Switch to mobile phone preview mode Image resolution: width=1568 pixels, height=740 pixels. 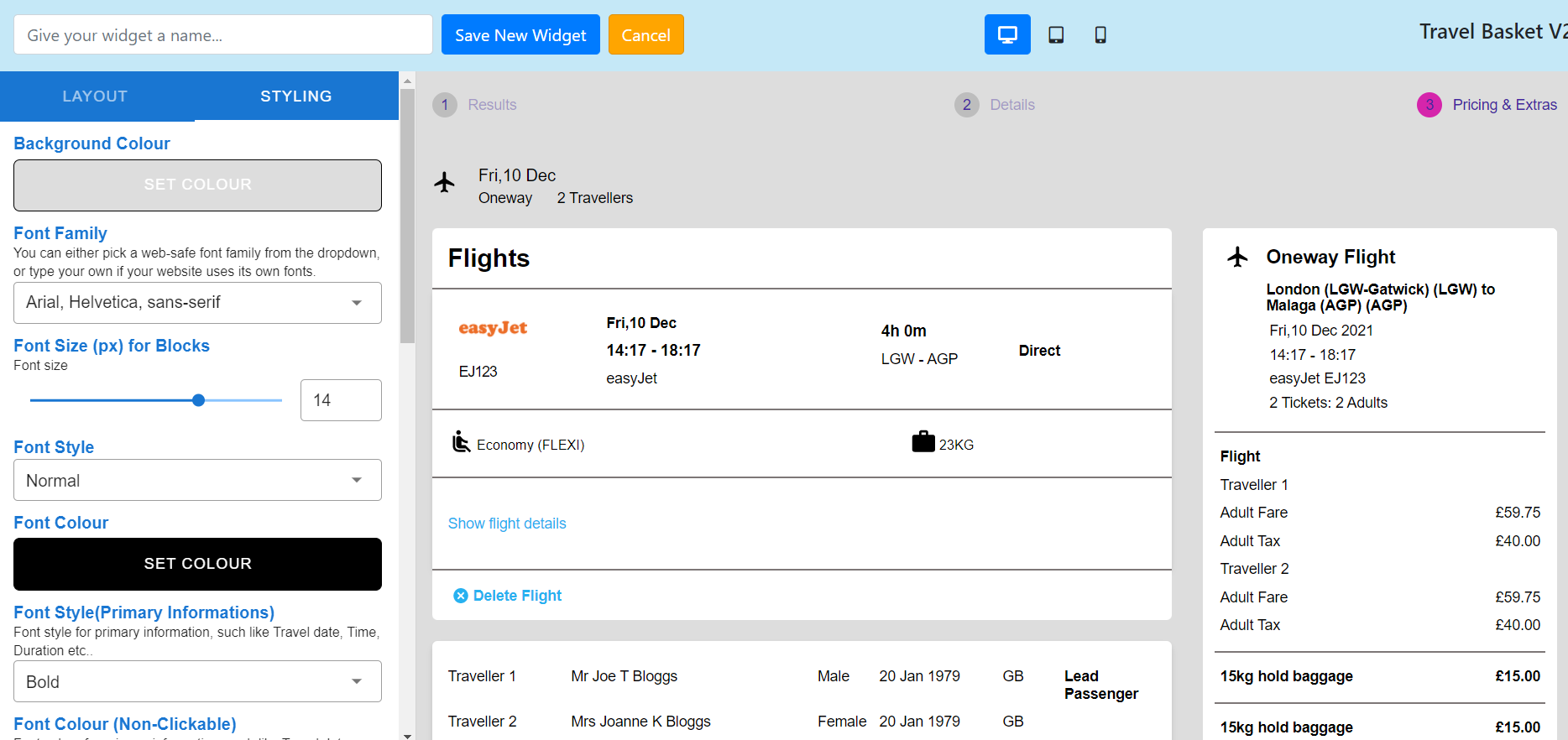tap(1100, 34)
